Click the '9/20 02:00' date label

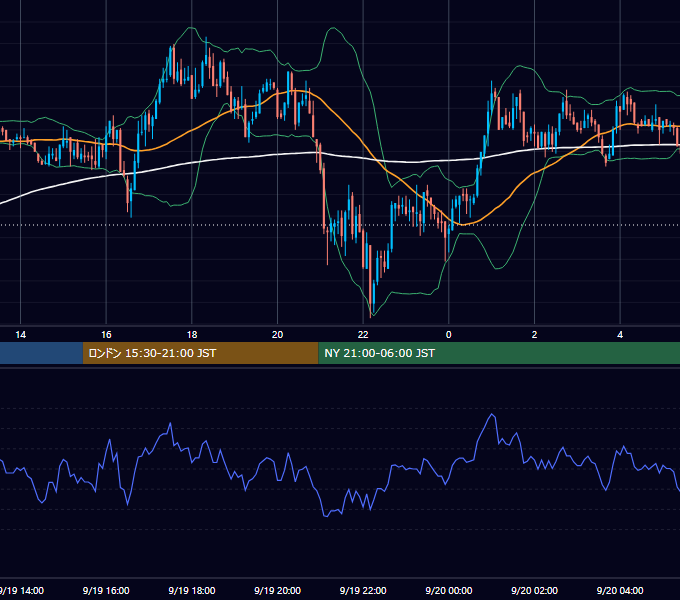534,590
